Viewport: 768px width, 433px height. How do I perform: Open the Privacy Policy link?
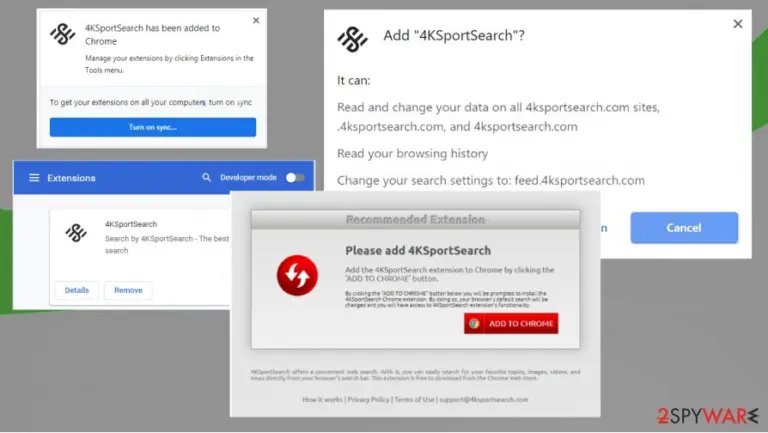(368, 400)
